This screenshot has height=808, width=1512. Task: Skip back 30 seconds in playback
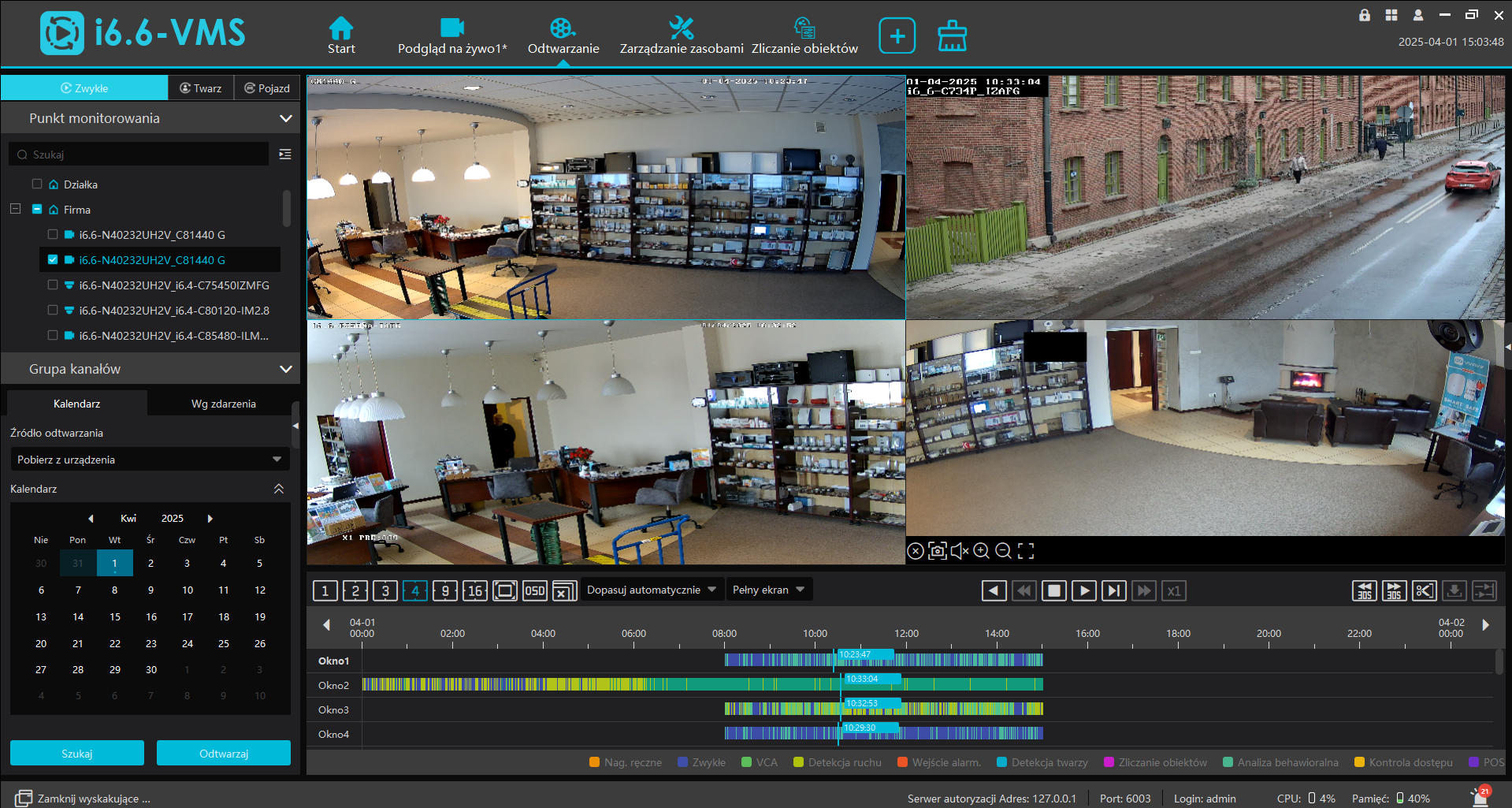coord(1364,590)
